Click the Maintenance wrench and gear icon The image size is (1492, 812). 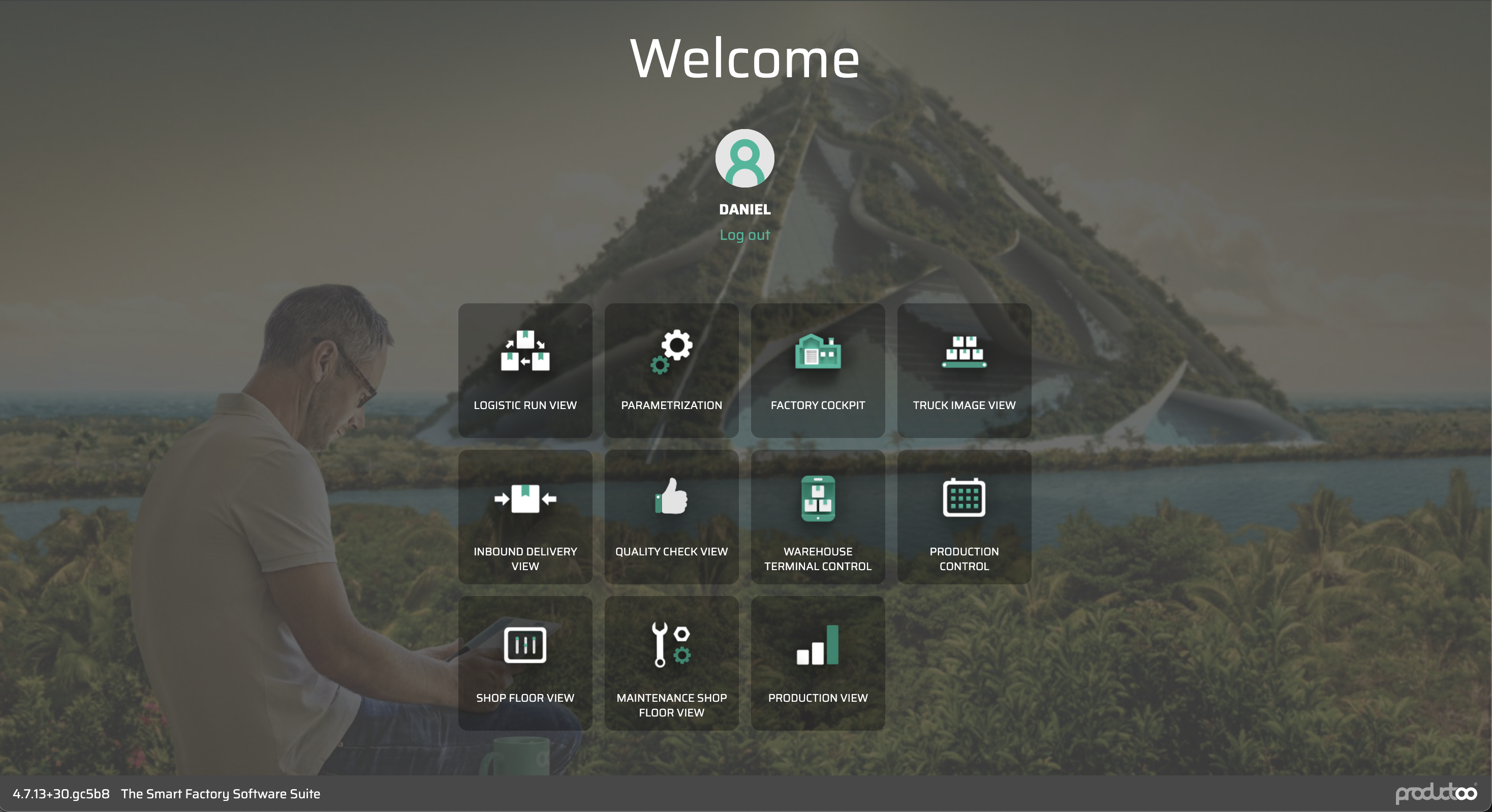671,644
